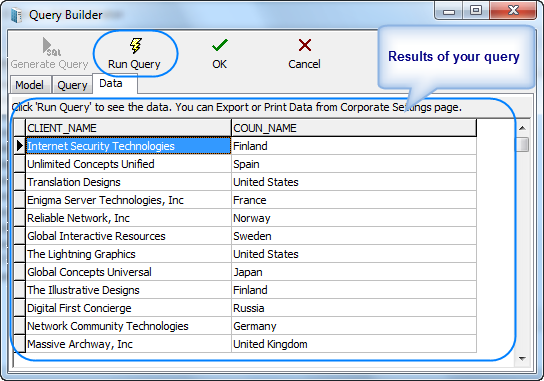Select the Enigma Server Technologies, Inc cell

tap(128, 200)
